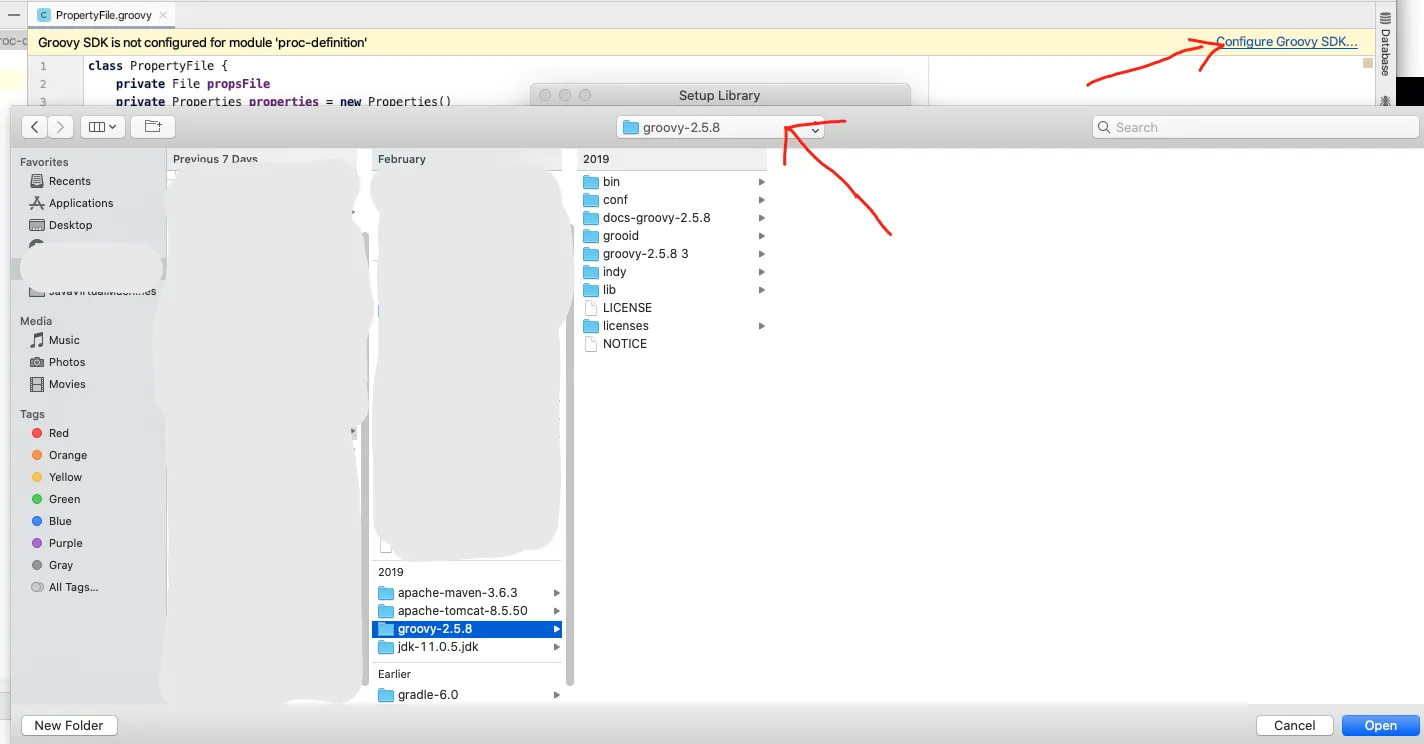Screen dimensions: 1424x744
Task: Close the PropertyFile.groovy editor tab
Action: [163, 15]
